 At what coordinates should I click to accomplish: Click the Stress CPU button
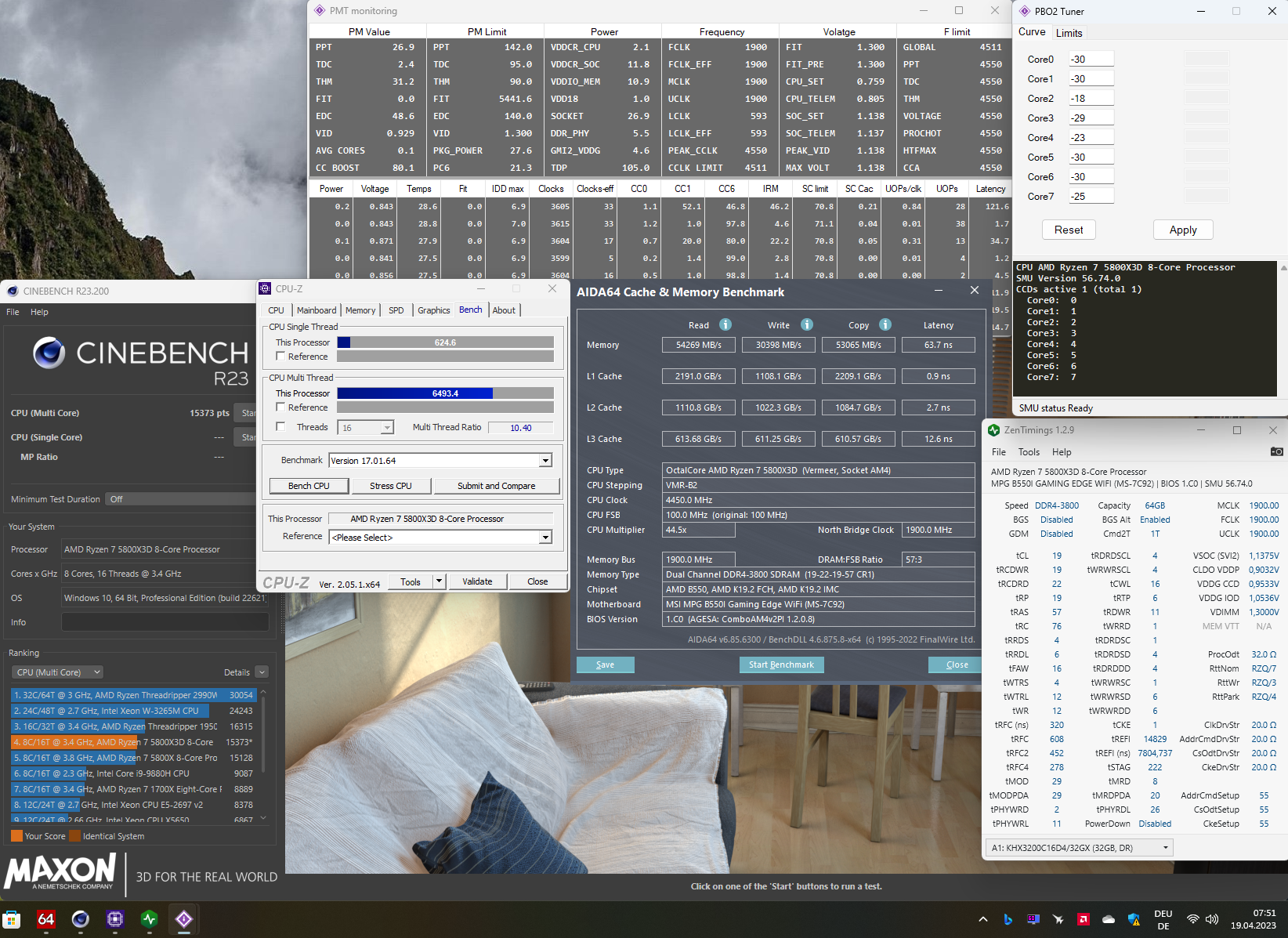coord(391,486)
